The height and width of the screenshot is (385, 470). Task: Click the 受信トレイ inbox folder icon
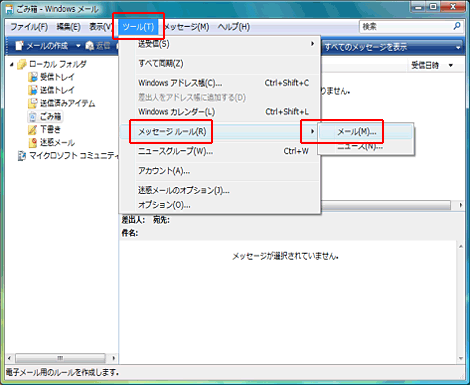point(33,77)
